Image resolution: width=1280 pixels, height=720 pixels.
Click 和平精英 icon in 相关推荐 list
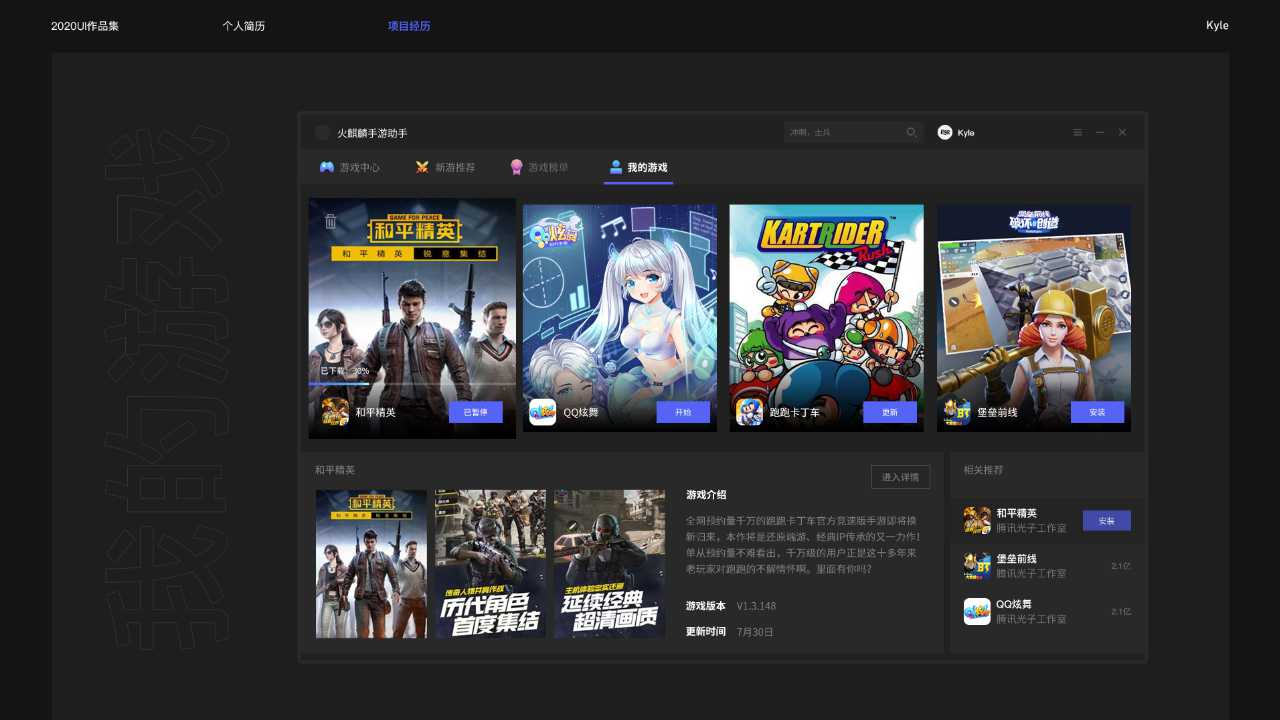tap(977, 520)
